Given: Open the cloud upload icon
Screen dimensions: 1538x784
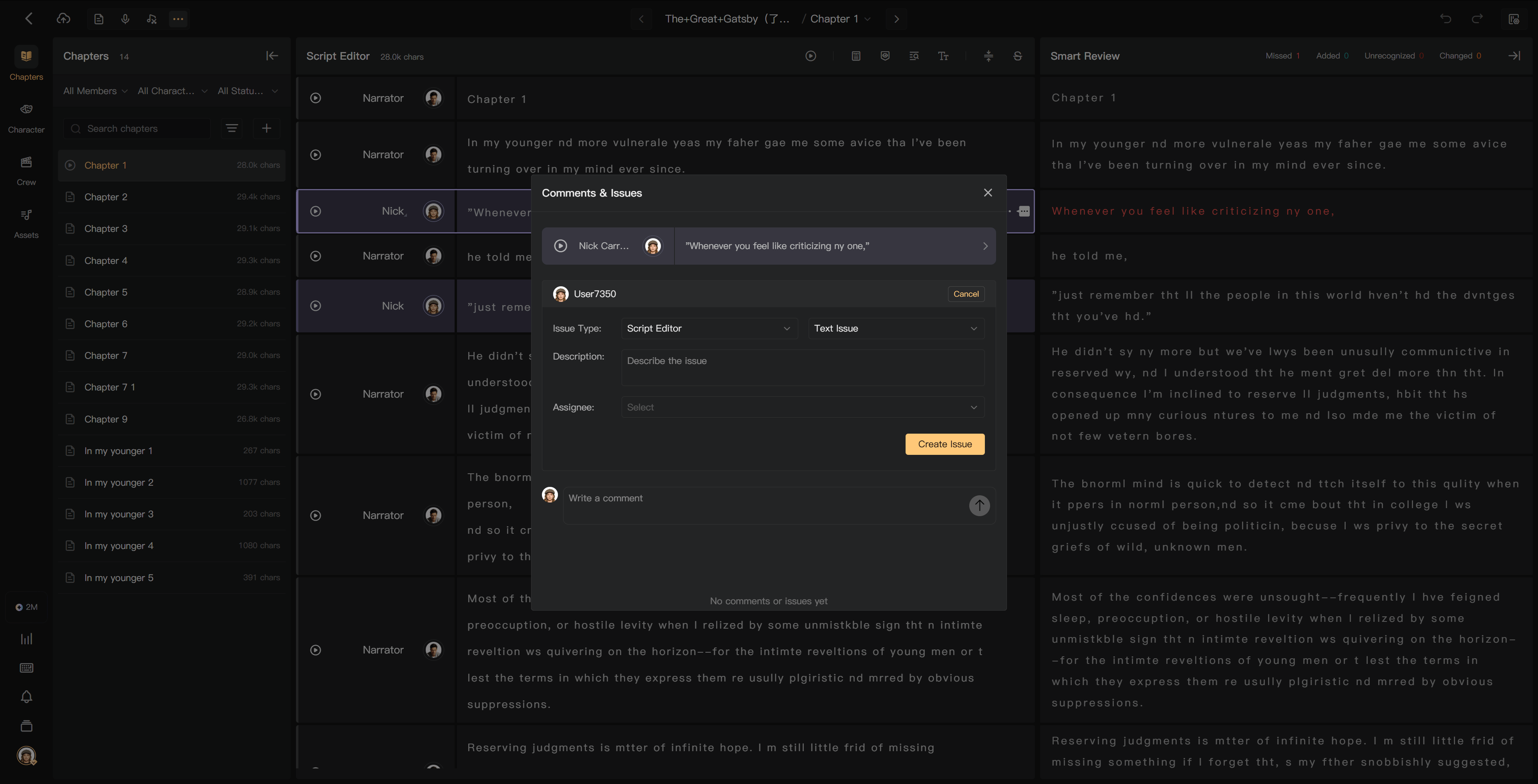Looking at the screenshot, I should click(x=63, y=18).
